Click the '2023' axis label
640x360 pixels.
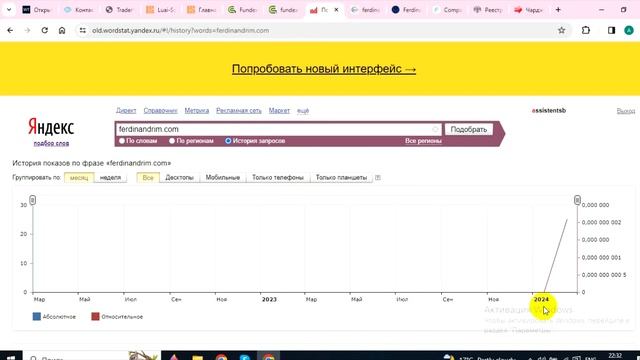coord(269,300)
